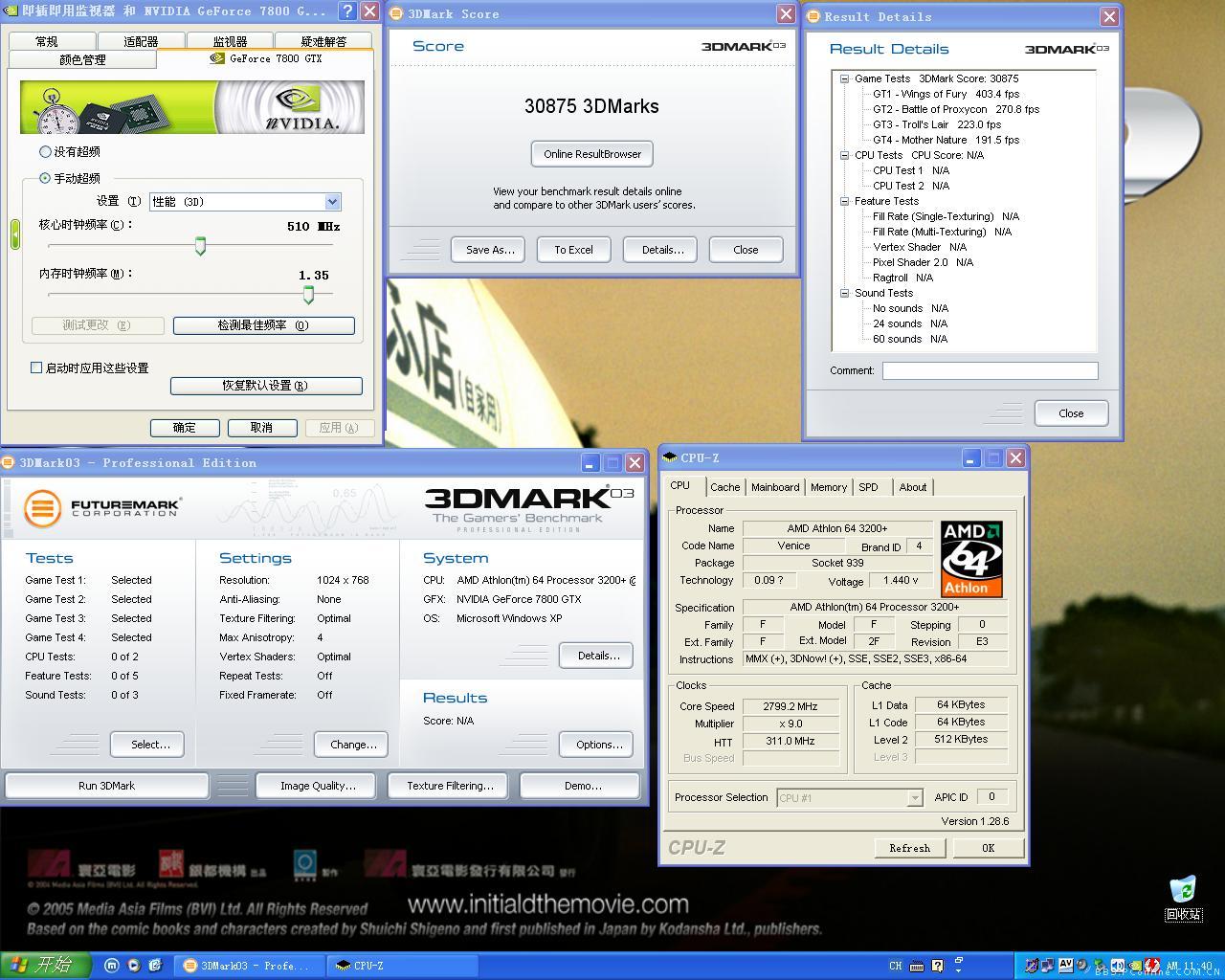Click Run 3DMark button
This screenshot has width=1225, height=980.
pos(106,786)
